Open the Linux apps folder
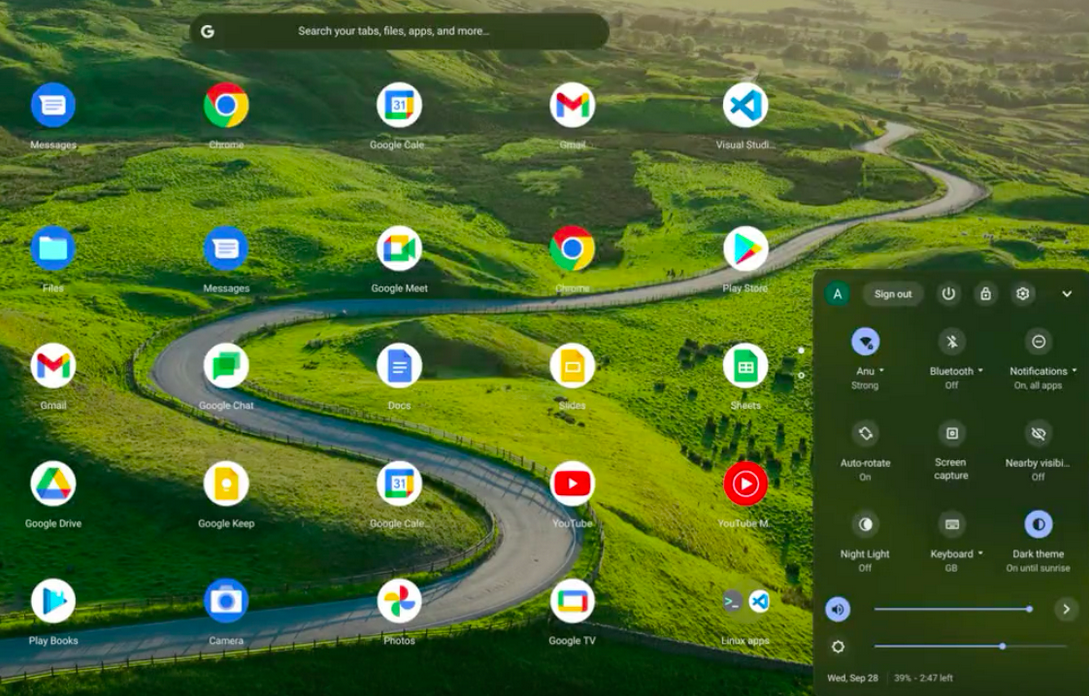The width and height of the screenshot is (1089, 696). [745, 601]
